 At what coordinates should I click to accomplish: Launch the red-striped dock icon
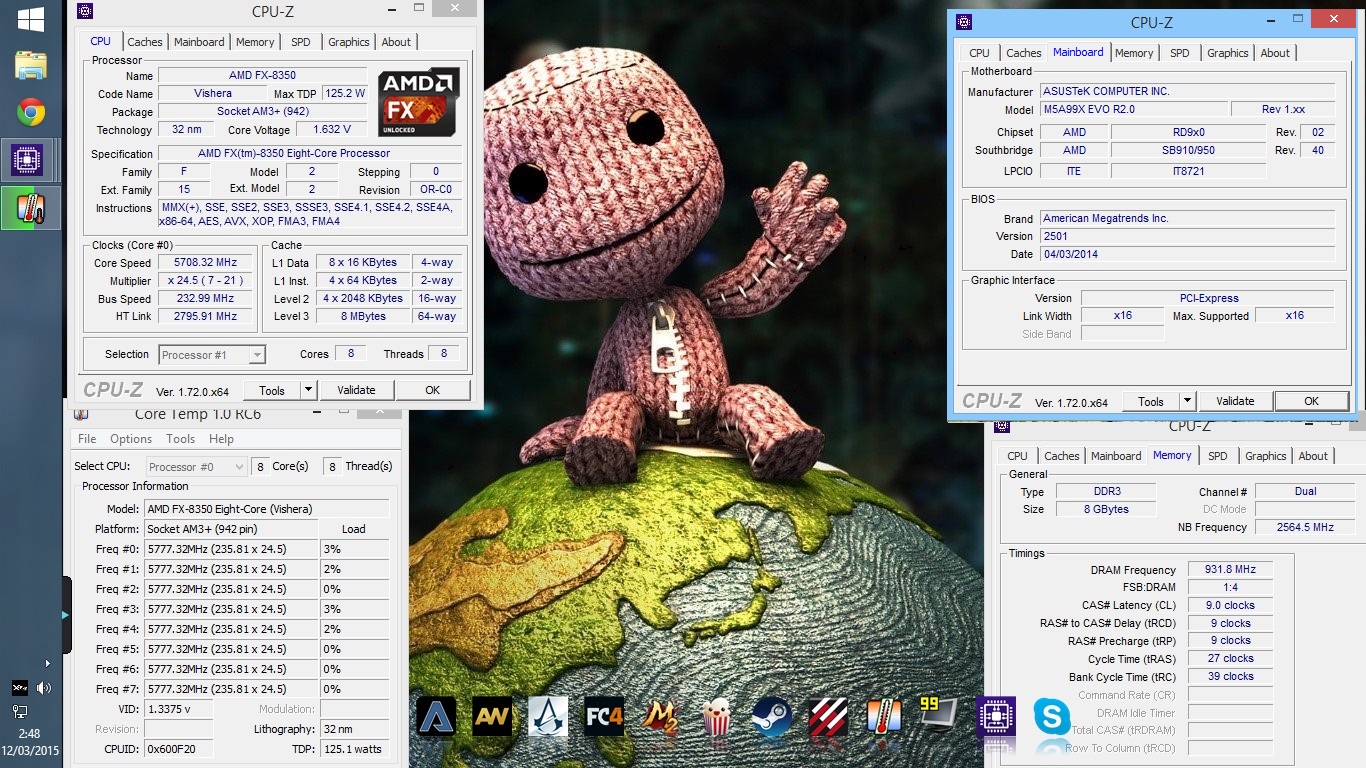tap(828, 716)
